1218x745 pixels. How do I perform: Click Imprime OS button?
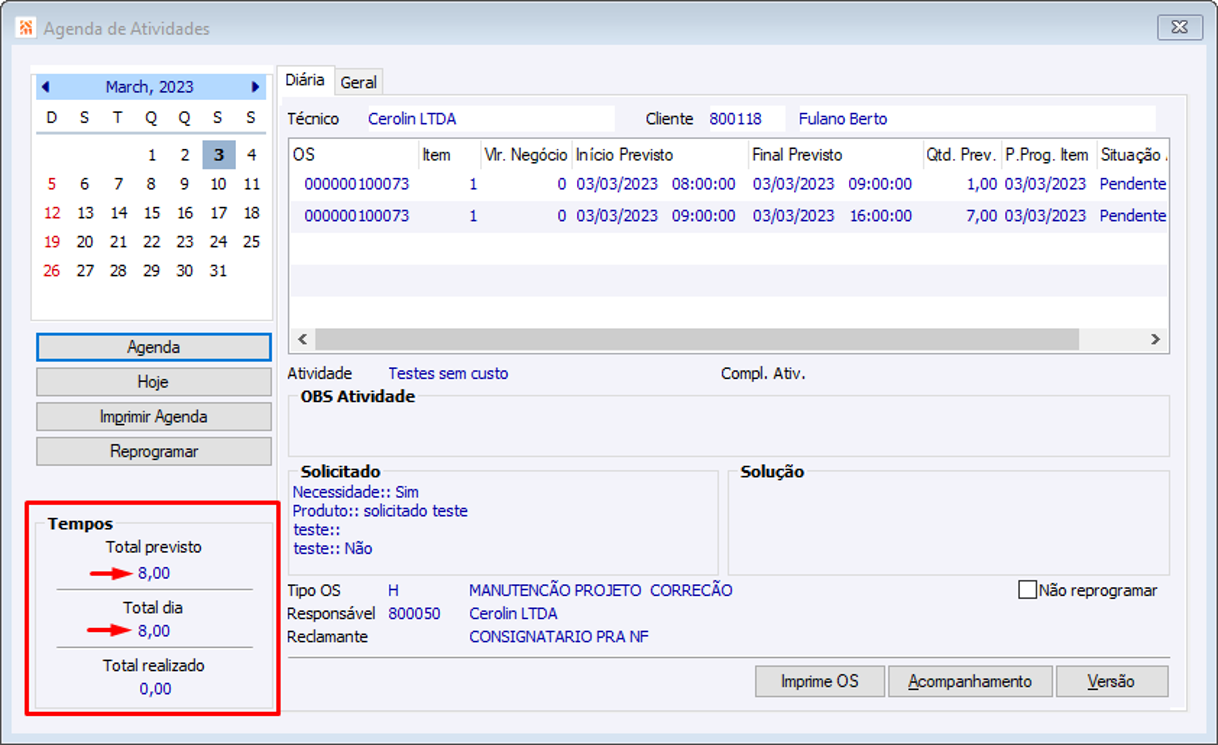coord(820,682)
